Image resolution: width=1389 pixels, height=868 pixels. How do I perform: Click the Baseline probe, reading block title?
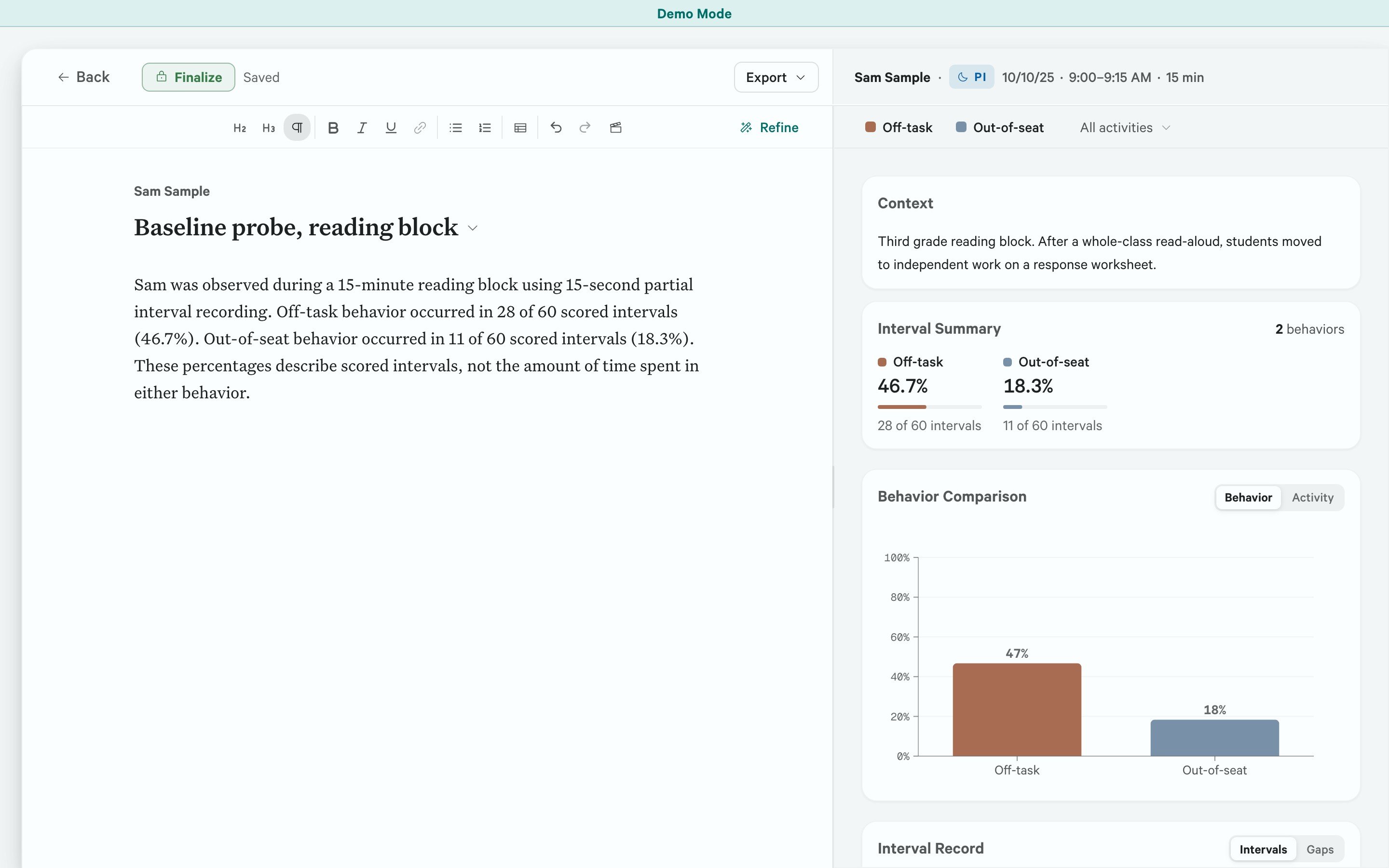(x=296, y=227)
